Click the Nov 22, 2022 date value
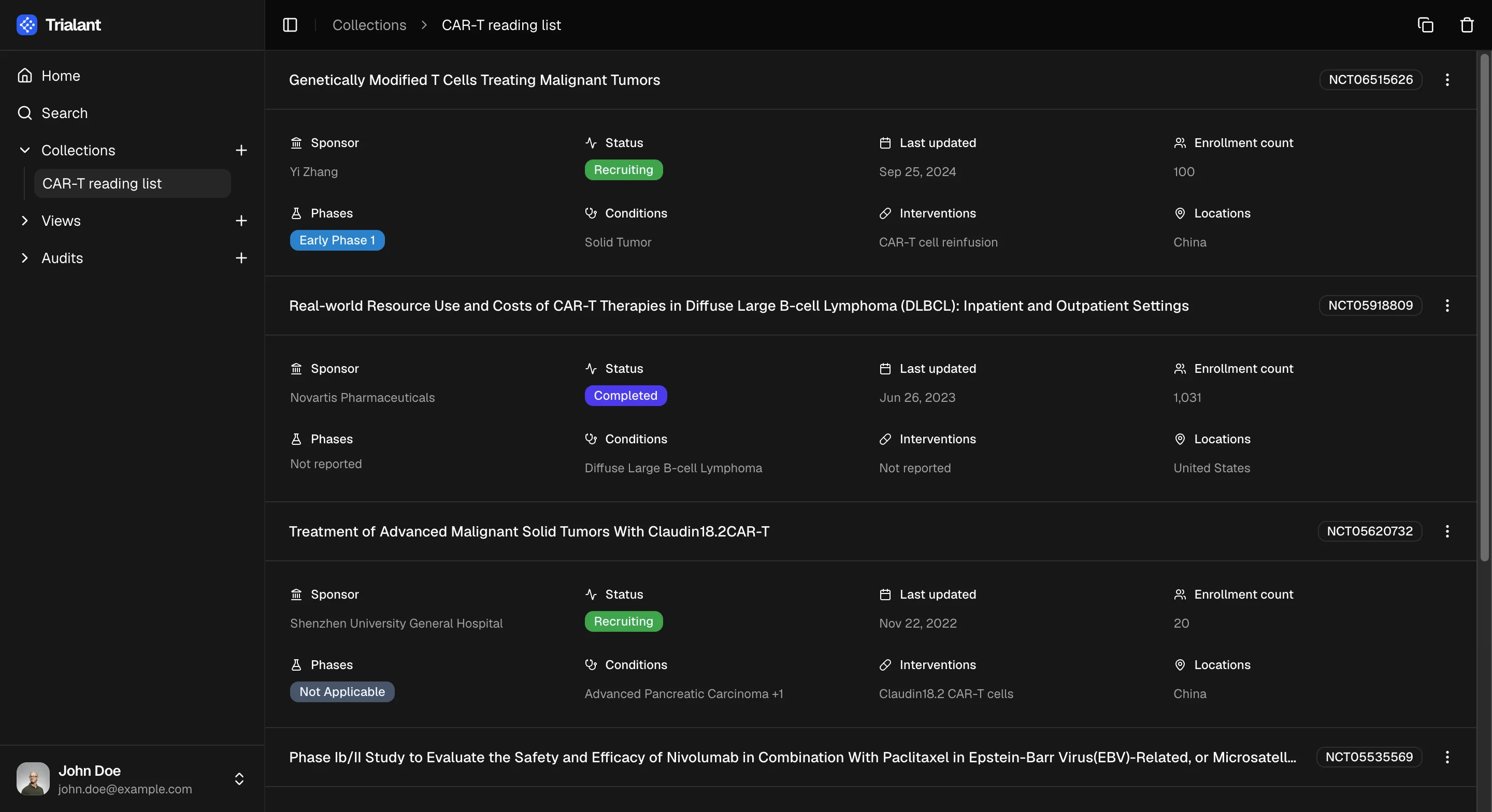 [917, 624]
